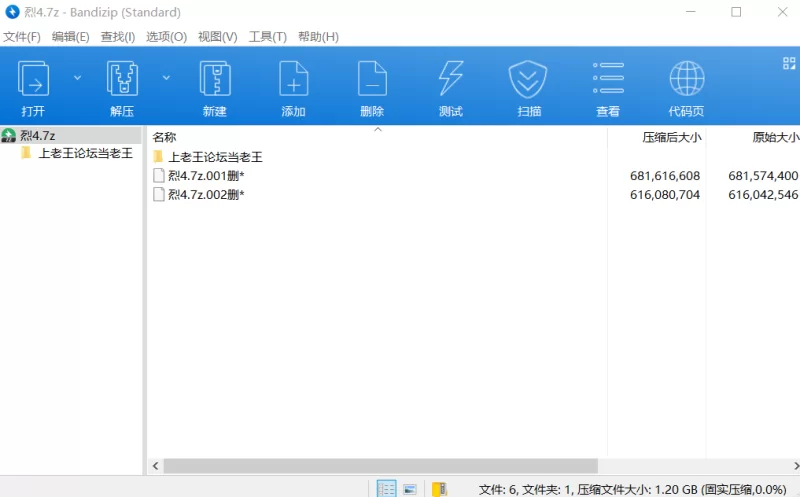Viewport: 800px width, 497px height.
Task: Open the 编辑(E) menu
Action: tap(70, 37)
